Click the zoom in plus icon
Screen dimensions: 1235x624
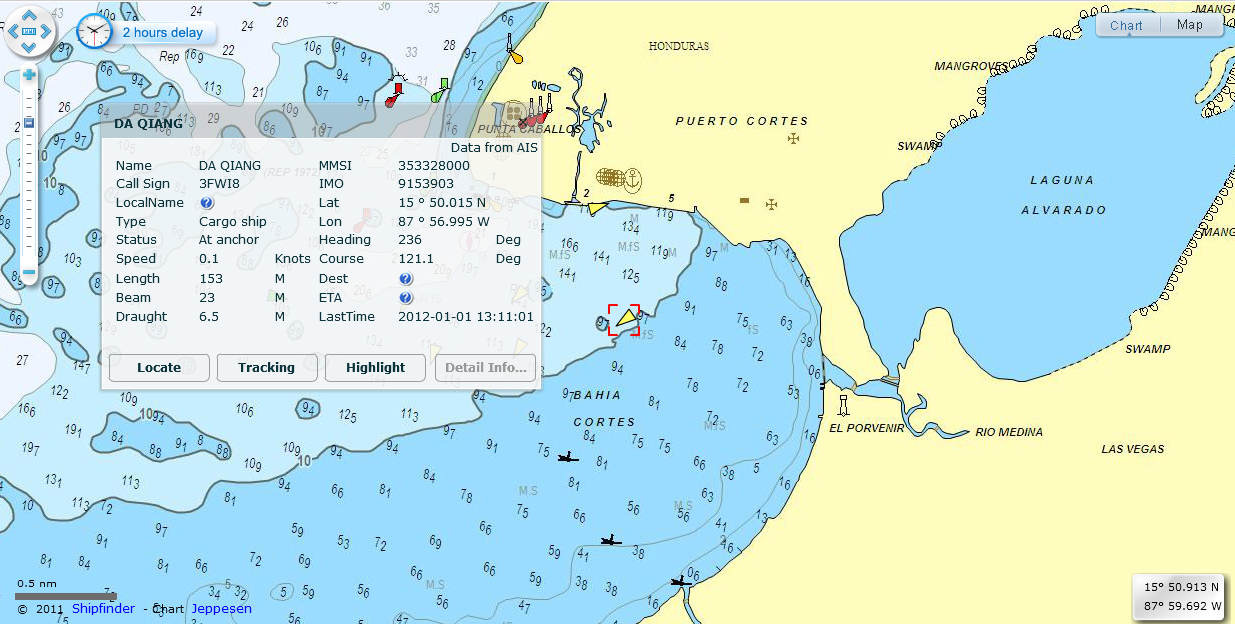(x=29, y=74)
